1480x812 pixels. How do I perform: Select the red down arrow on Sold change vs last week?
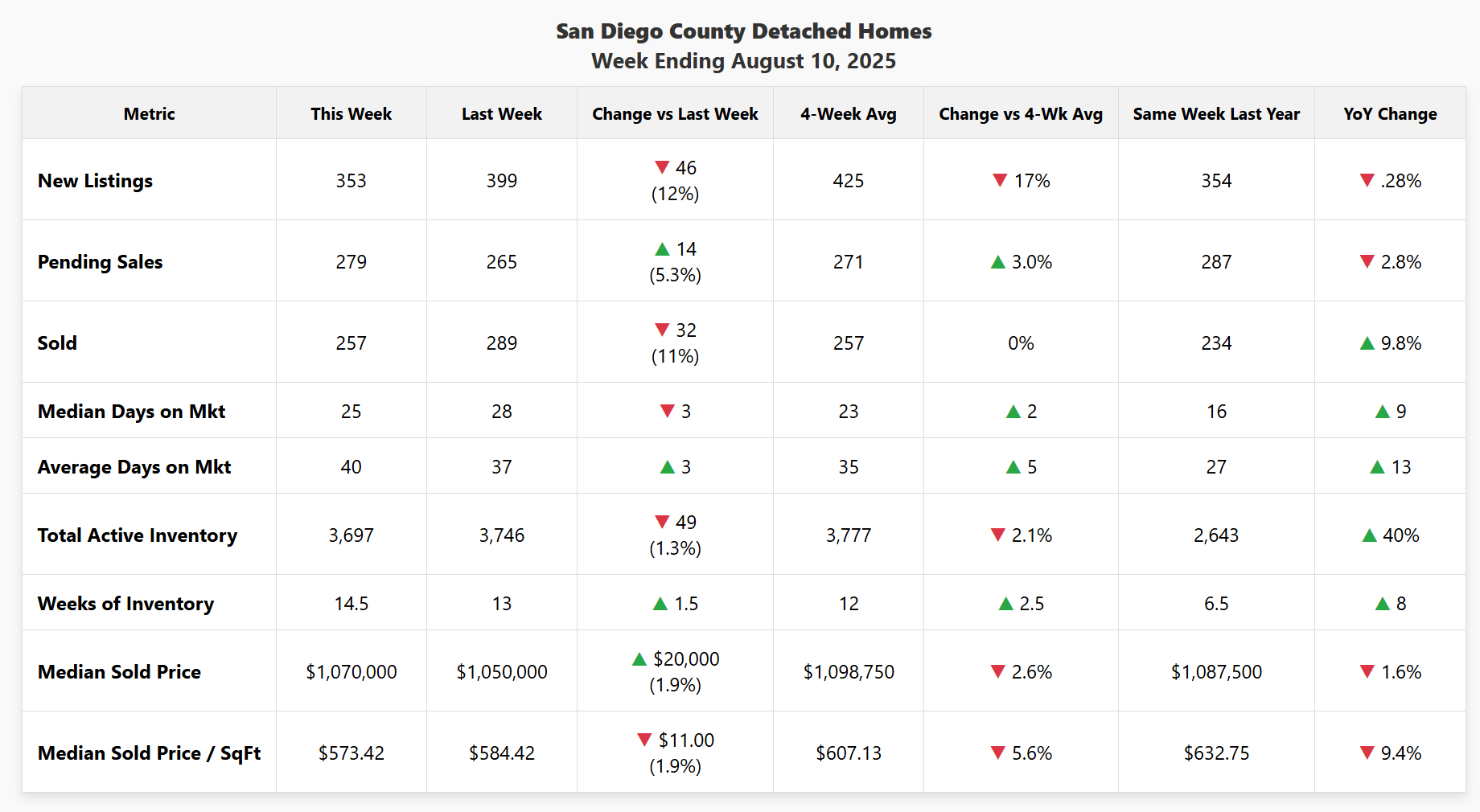pyautogui.click(x=663, y=330)
